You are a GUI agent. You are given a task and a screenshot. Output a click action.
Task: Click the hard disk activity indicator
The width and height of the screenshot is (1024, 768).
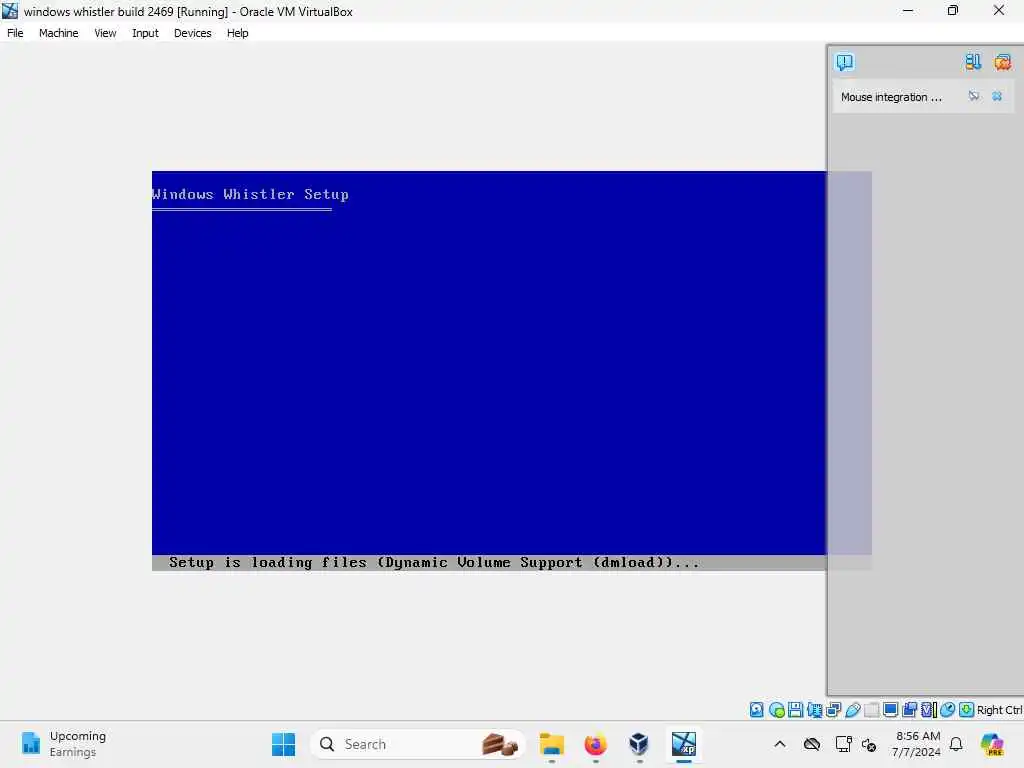point(756,710)
